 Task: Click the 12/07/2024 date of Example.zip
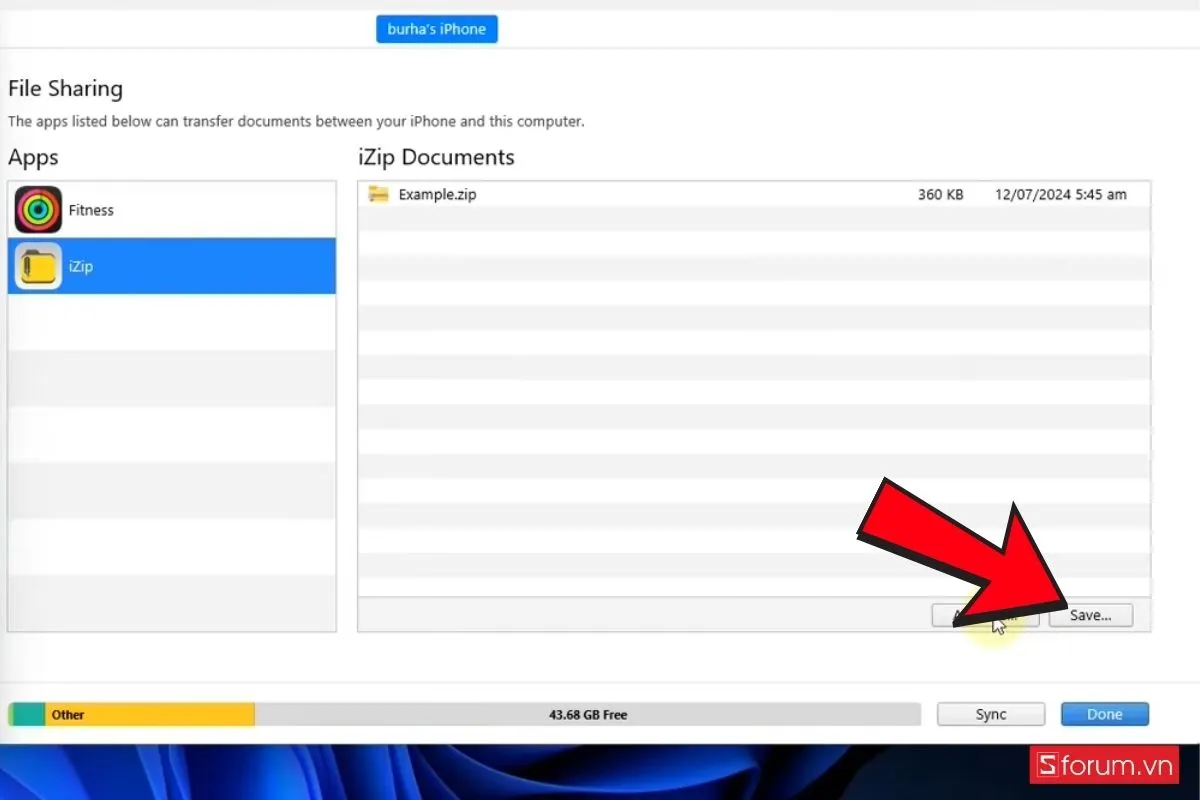1063,194
